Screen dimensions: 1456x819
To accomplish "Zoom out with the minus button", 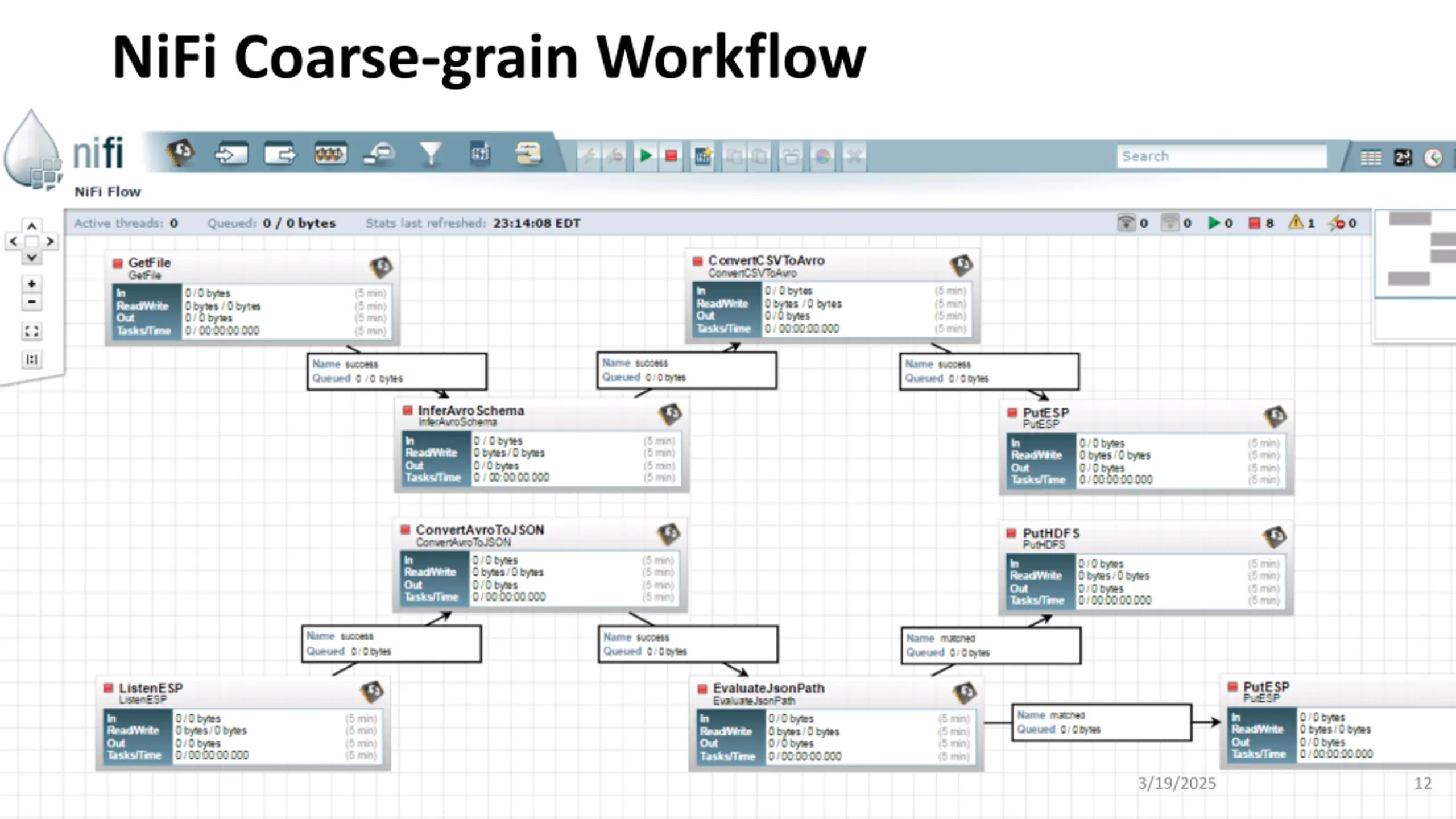I will [x=32, y=301].
